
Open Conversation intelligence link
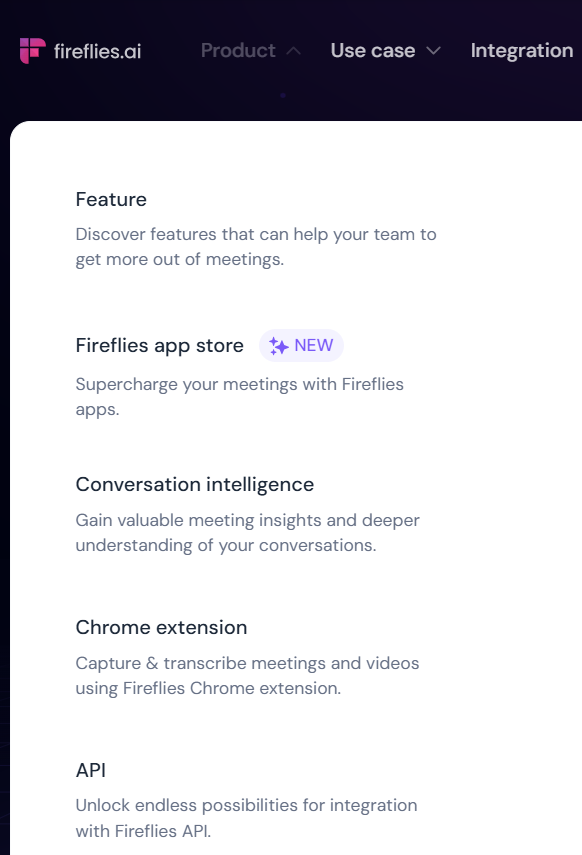point(195,484)
